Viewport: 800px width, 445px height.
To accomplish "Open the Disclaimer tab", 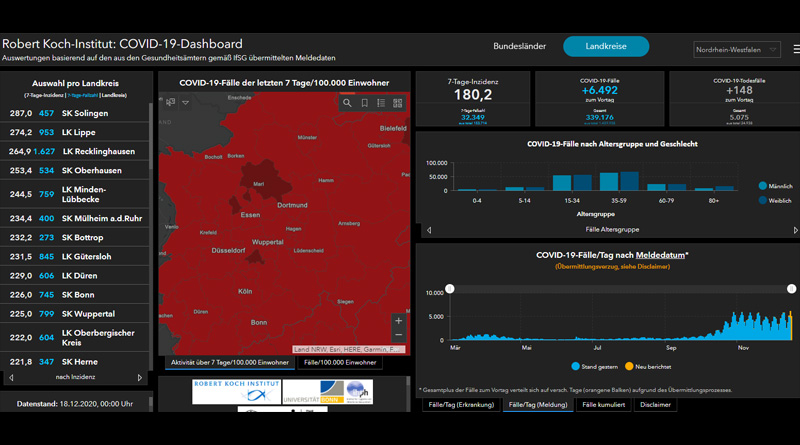I will click(x=655, y=405).
